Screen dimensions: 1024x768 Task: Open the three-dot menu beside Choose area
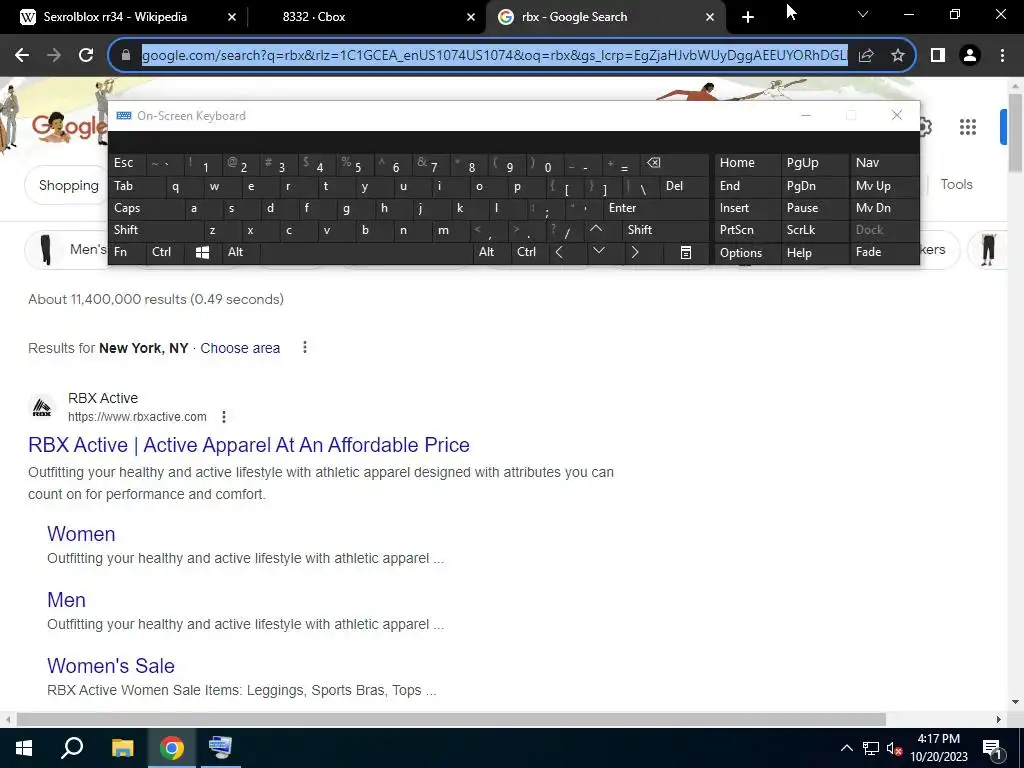304,347
